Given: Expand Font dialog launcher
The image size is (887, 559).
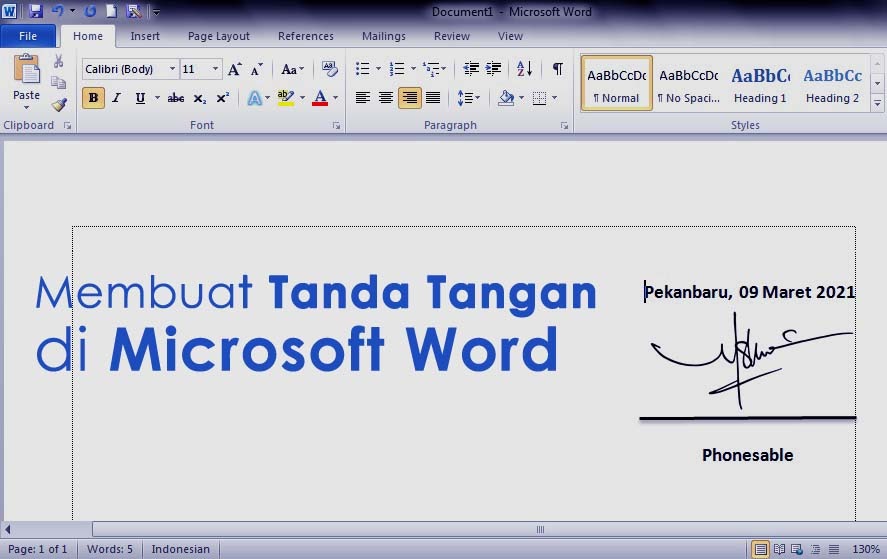Looking at the screenshot, I should pyautogui.click(x=336, y=126).
